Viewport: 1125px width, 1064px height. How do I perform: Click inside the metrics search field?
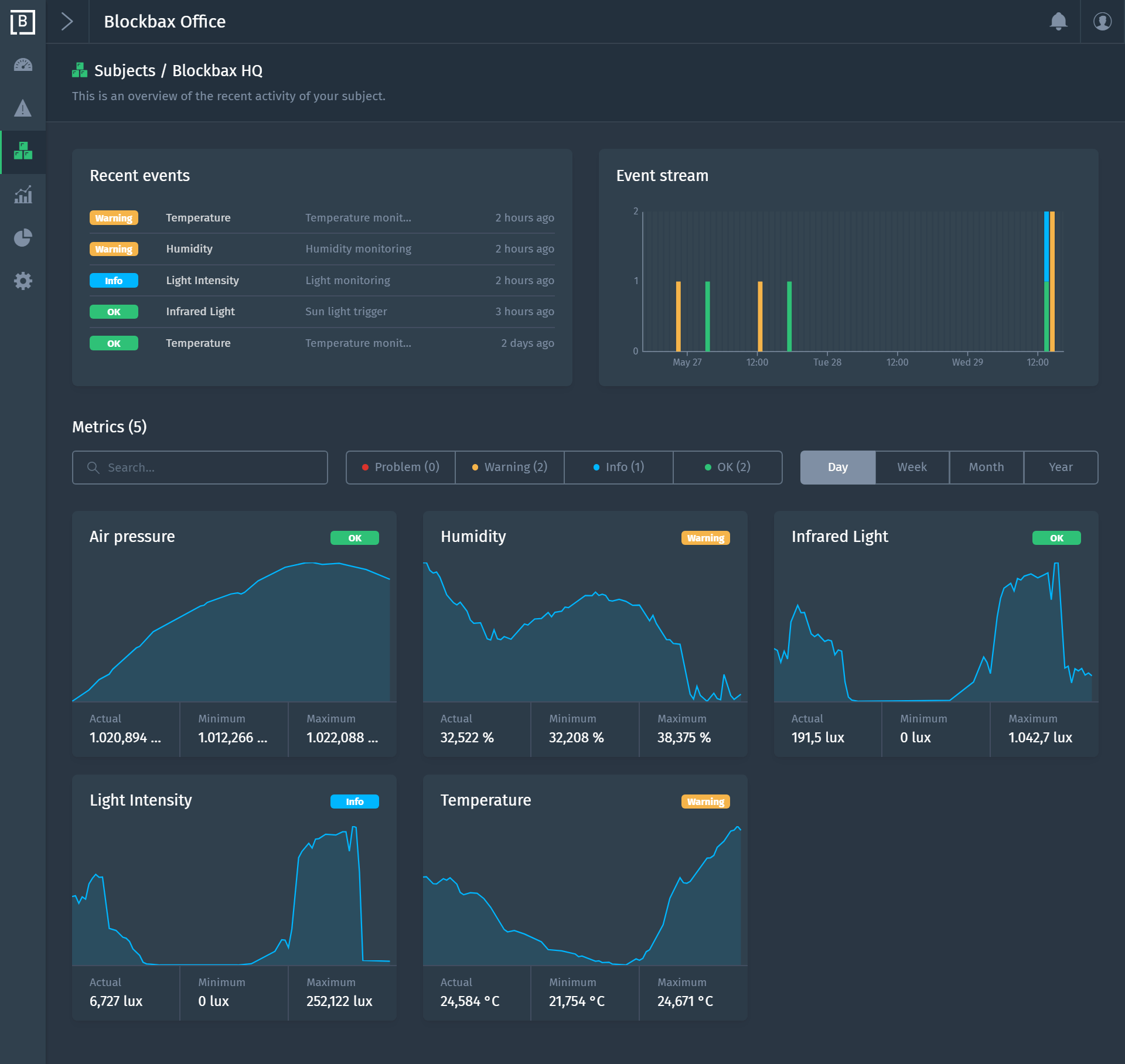199,467
